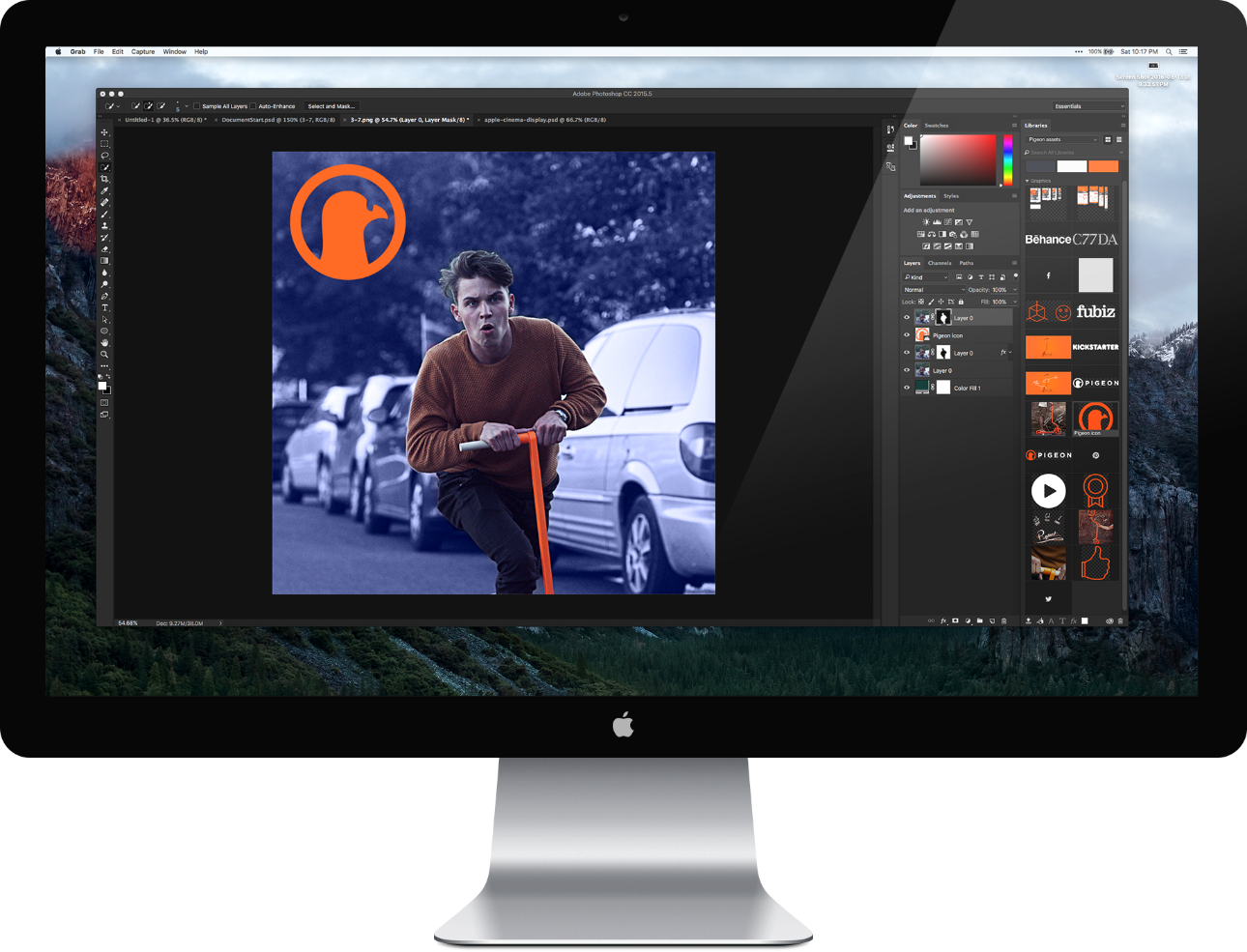The image size is (1247, 952).
Task: Select the Move tool
Action: point(104,132)
